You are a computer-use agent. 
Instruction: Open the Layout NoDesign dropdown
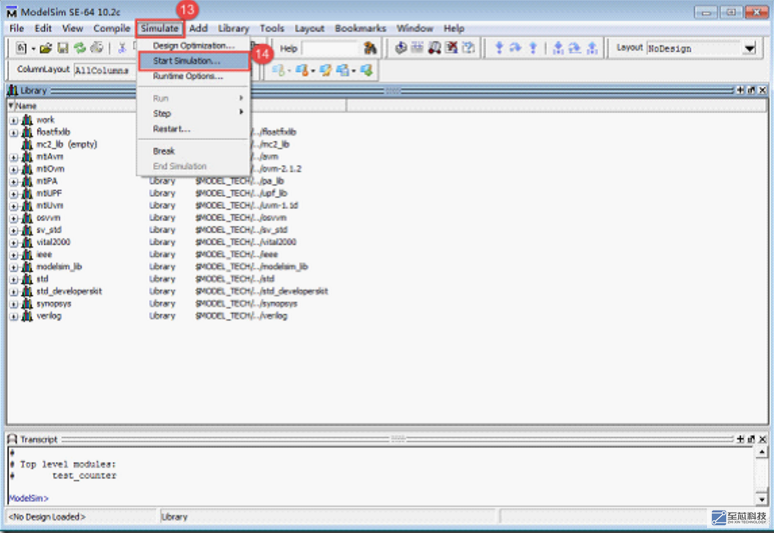750,48
